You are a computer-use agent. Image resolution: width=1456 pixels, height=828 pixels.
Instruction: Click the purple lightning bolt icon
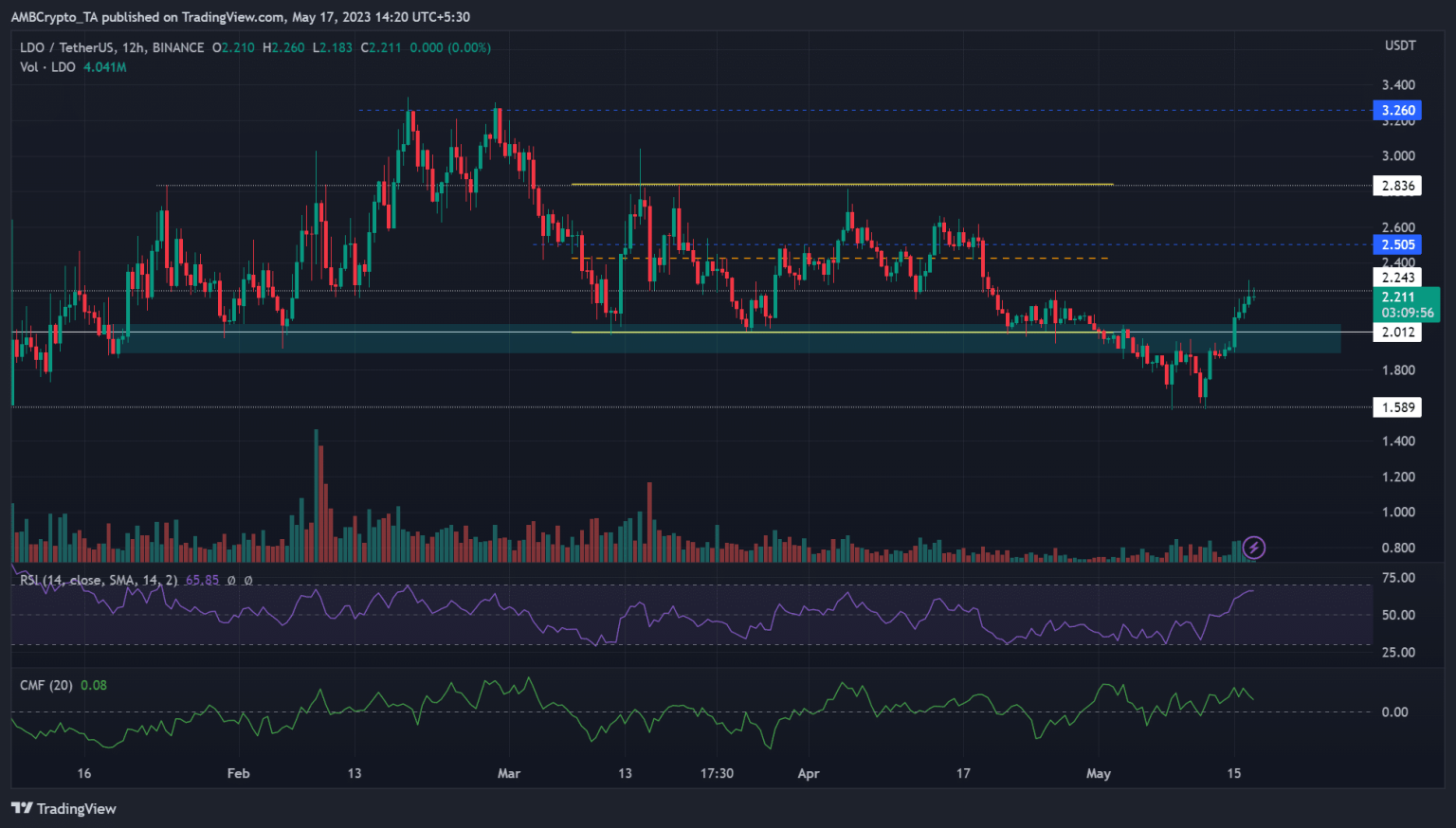pyautogui.click(x=1253, y=547)
